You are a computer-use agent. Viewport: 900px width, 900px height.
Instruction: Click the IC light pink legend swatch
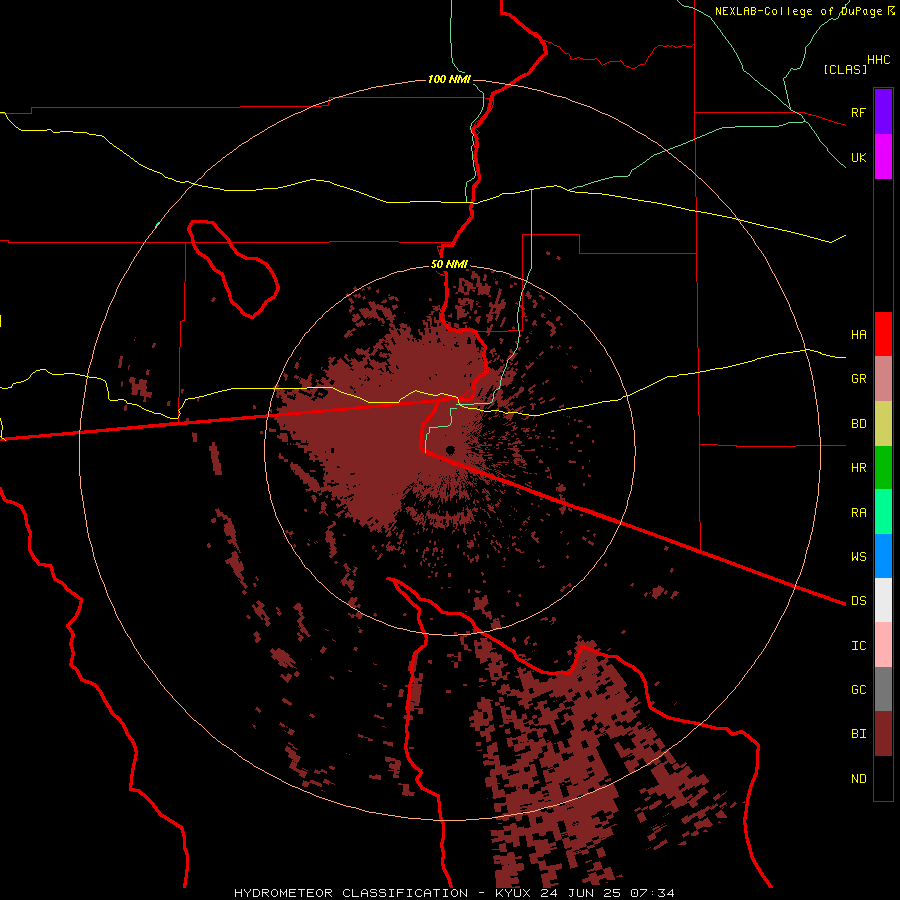click(x=883, y=645)
